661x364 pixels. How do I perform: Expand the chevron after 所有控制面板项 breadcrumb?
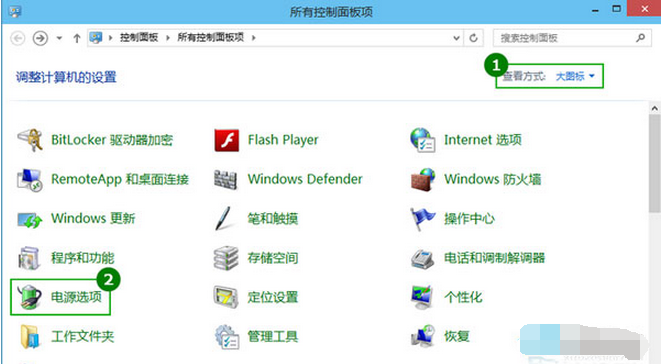tap(253, 38)
